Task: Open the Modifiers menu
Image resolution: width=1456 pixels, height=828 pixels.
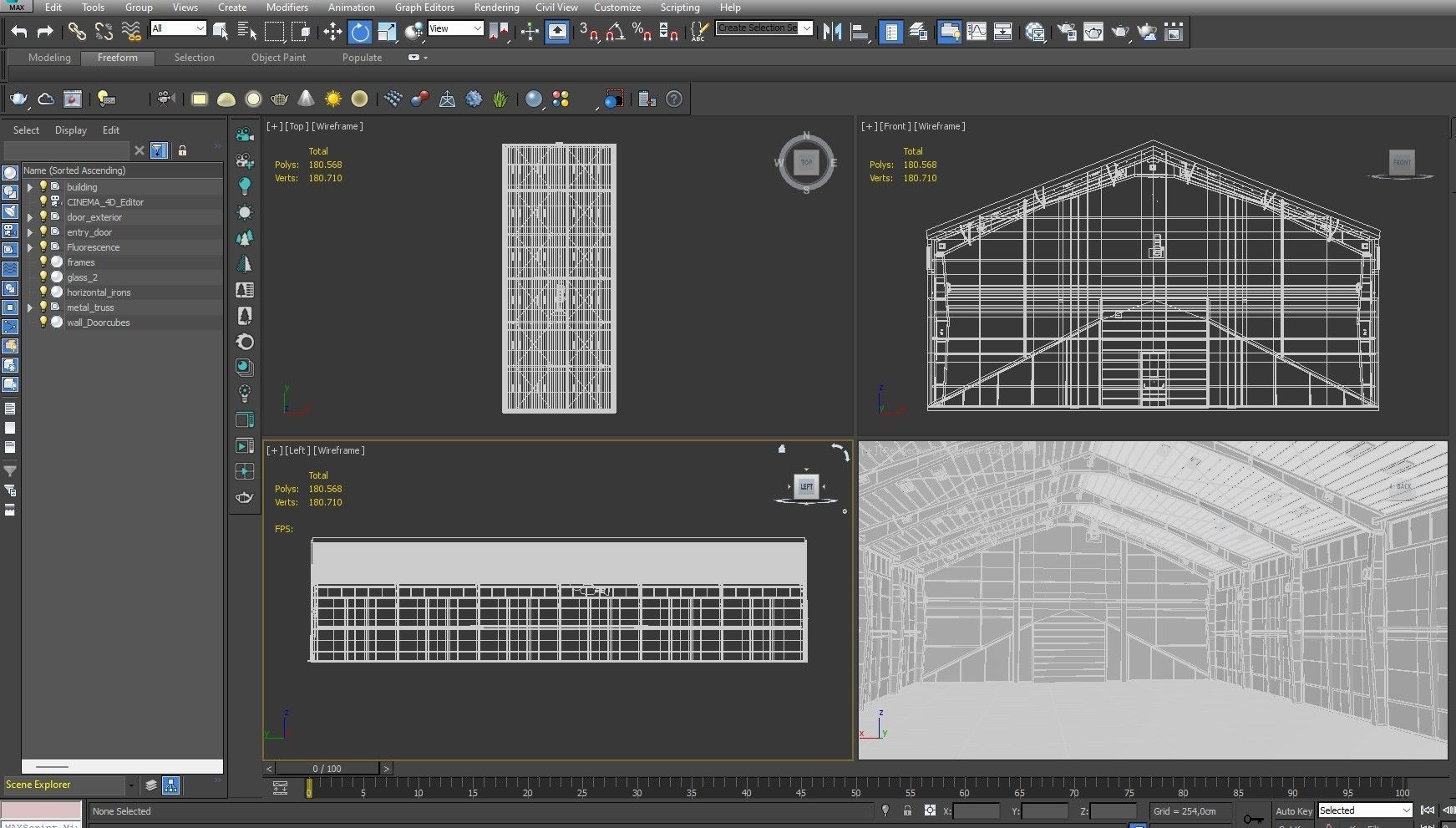Action: [287, 7]
